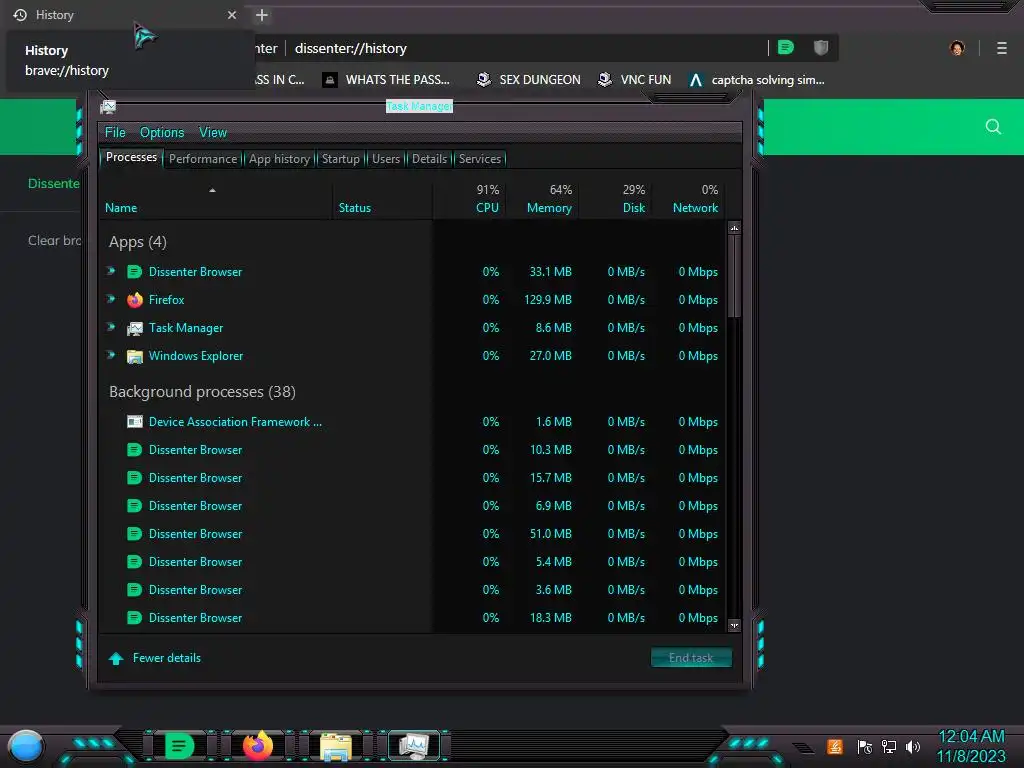Select the Dissenter Browser process using 15.7 MB
This screenshot has height=768, width=1024.
(414, 478)
